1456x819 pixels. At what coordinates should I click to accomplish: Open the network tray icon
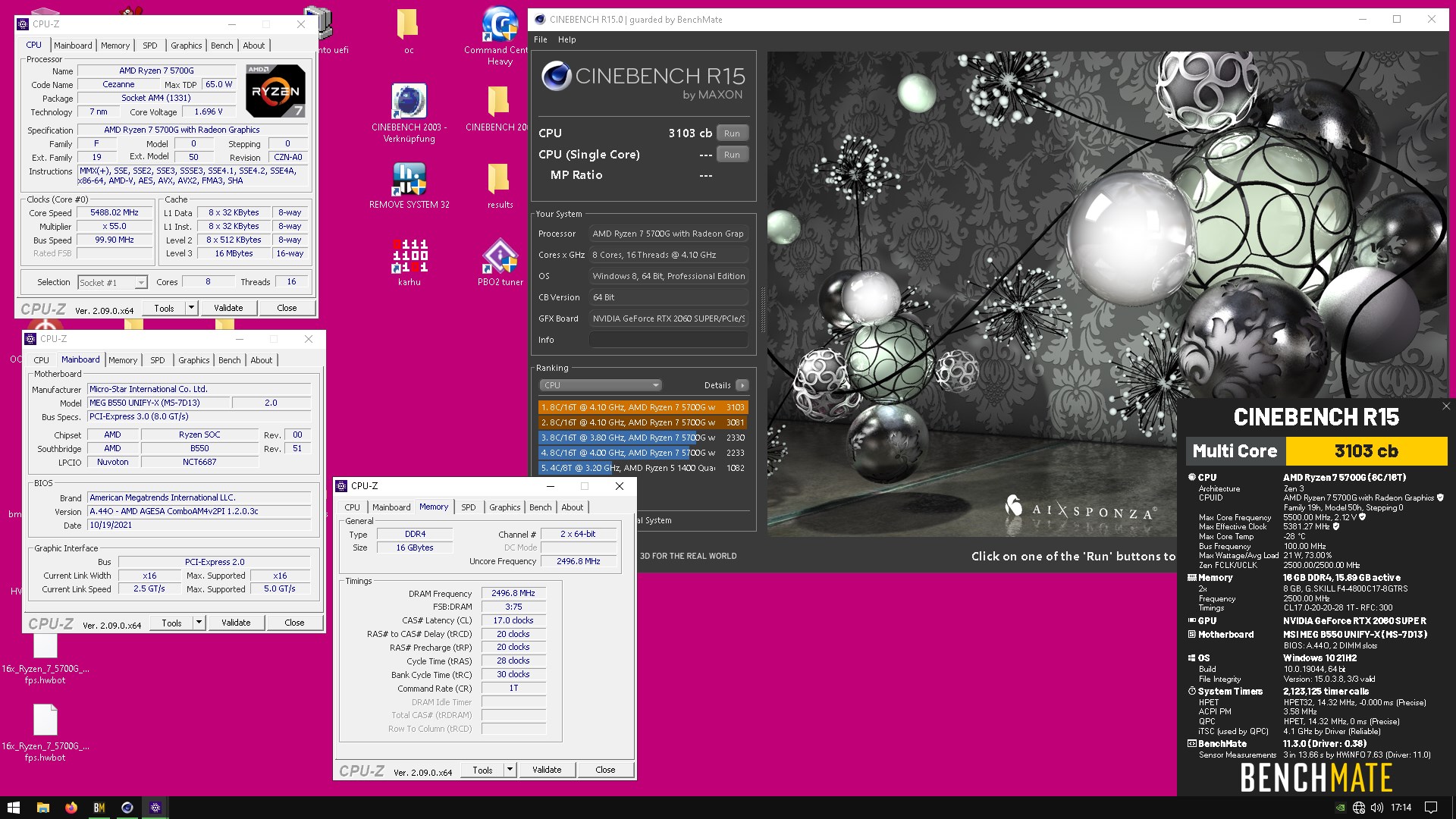point(1359,808)
